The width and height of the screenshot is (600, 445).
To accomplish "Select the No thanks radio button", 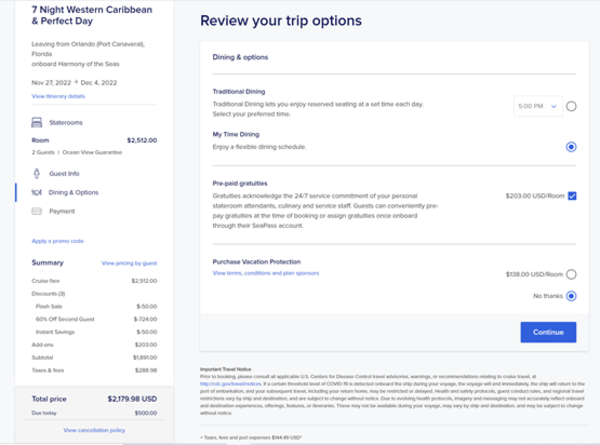I will click(x=571, y=295).
